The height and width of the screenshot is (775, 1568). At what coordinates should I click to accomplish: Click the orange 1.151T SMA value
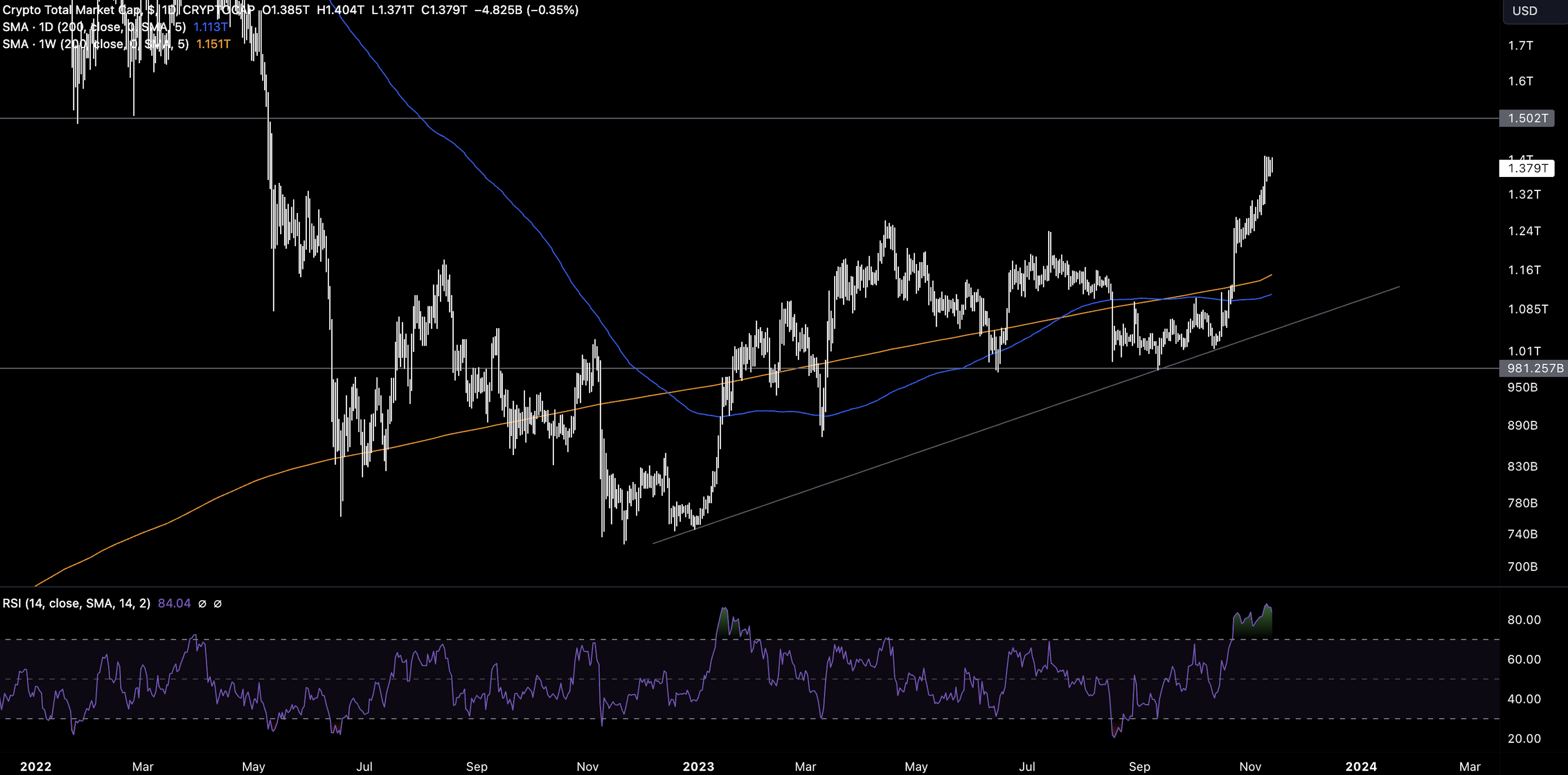pos(213,44)
